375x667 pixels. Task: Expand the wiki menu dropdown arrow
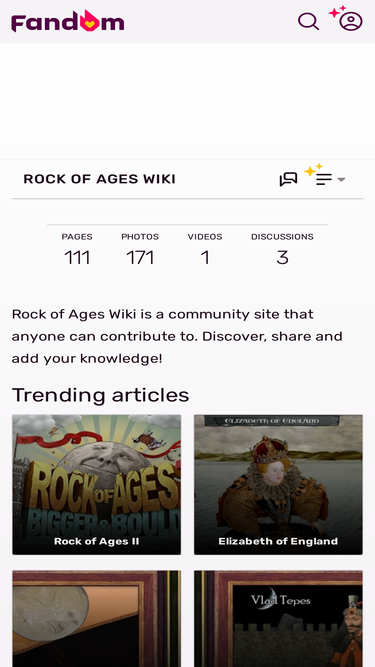[x=341, y=180]
